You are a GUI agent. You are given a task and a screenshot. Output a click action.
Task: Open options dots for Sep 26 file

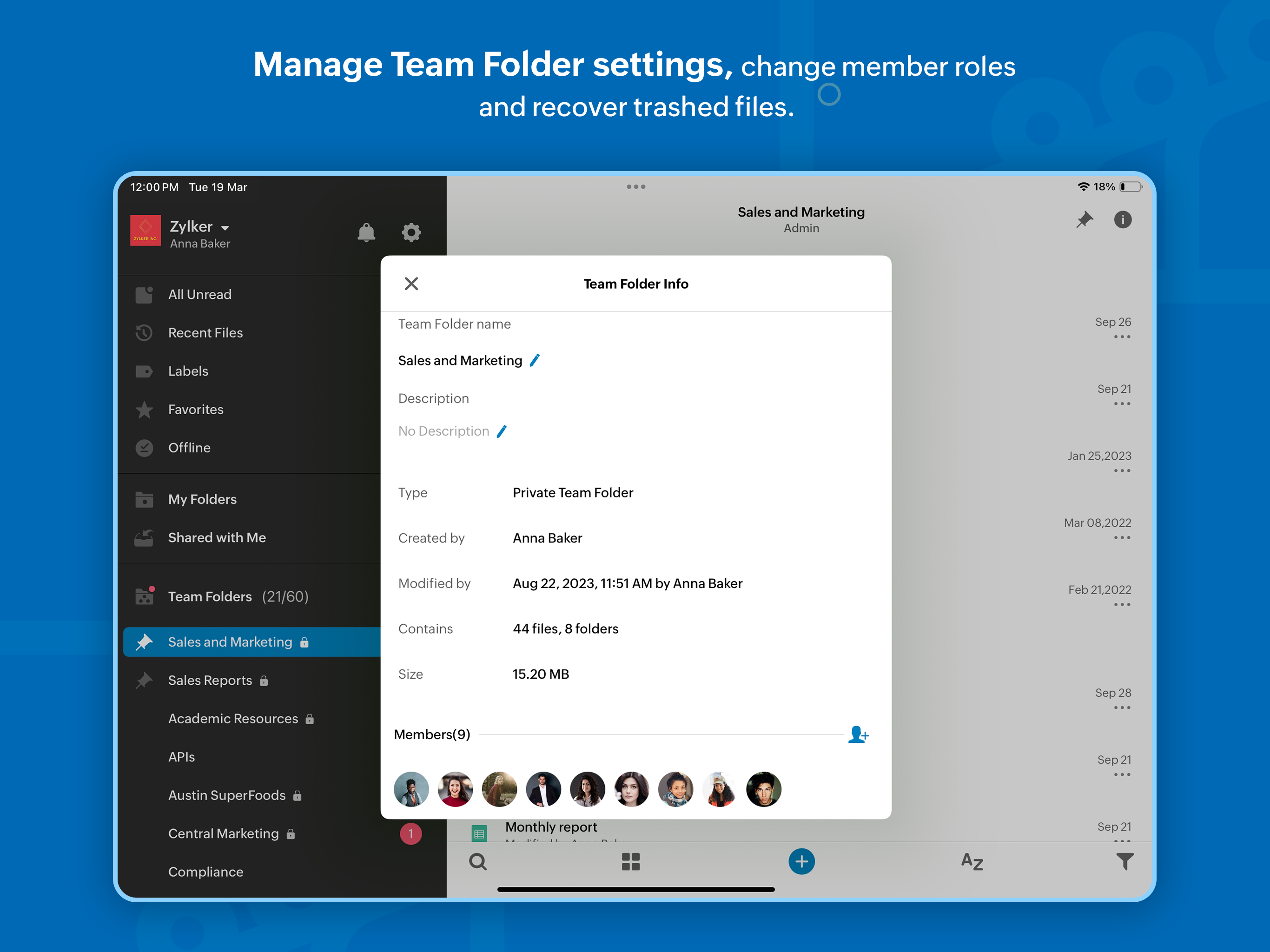point(1122,337)
